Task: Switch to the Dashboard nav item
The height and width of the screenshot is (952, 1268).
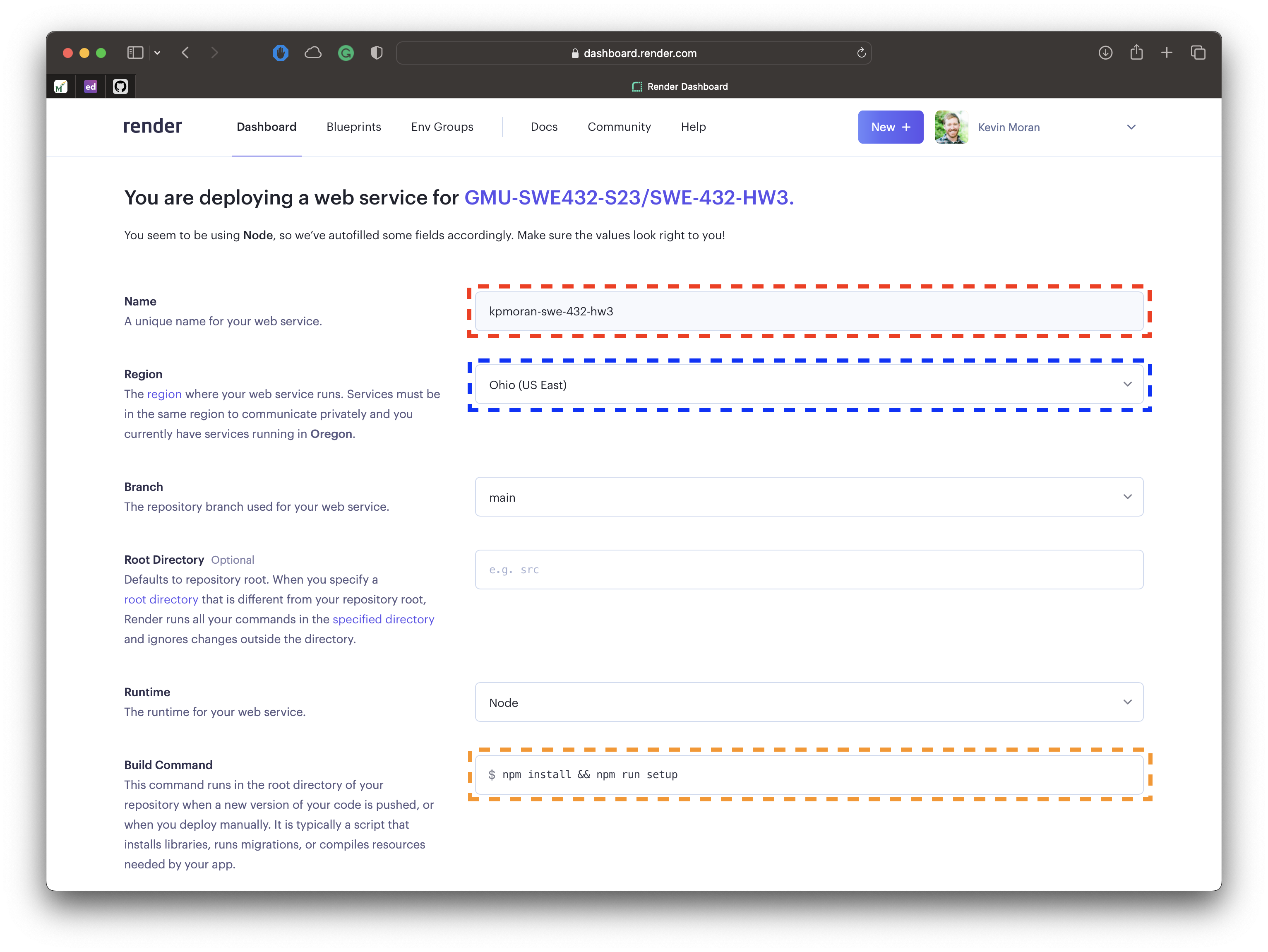Action: tap(267, 127)
